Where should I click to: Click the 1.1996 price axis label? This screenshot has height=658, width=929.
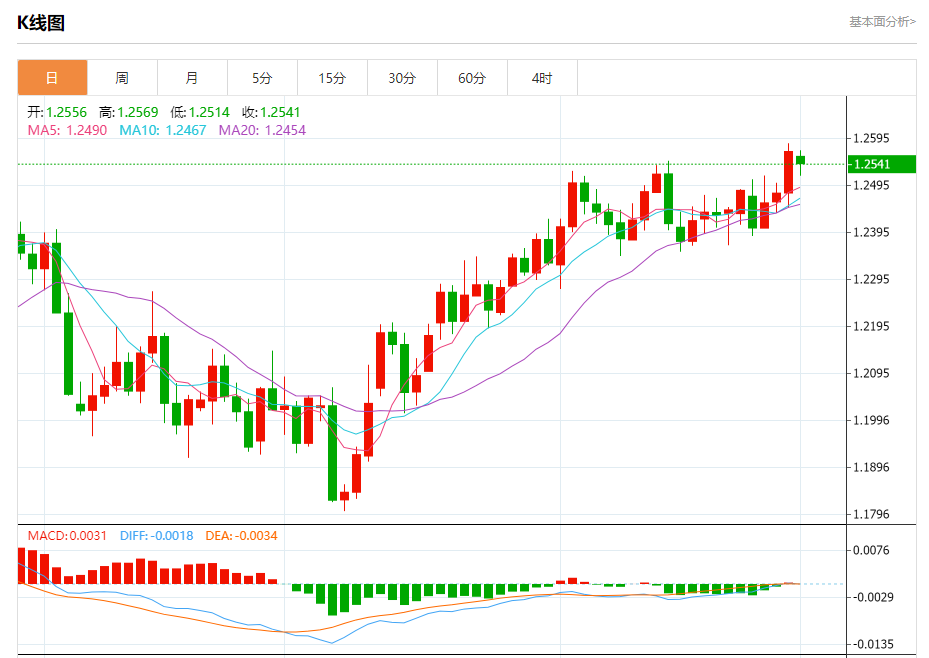871,421
